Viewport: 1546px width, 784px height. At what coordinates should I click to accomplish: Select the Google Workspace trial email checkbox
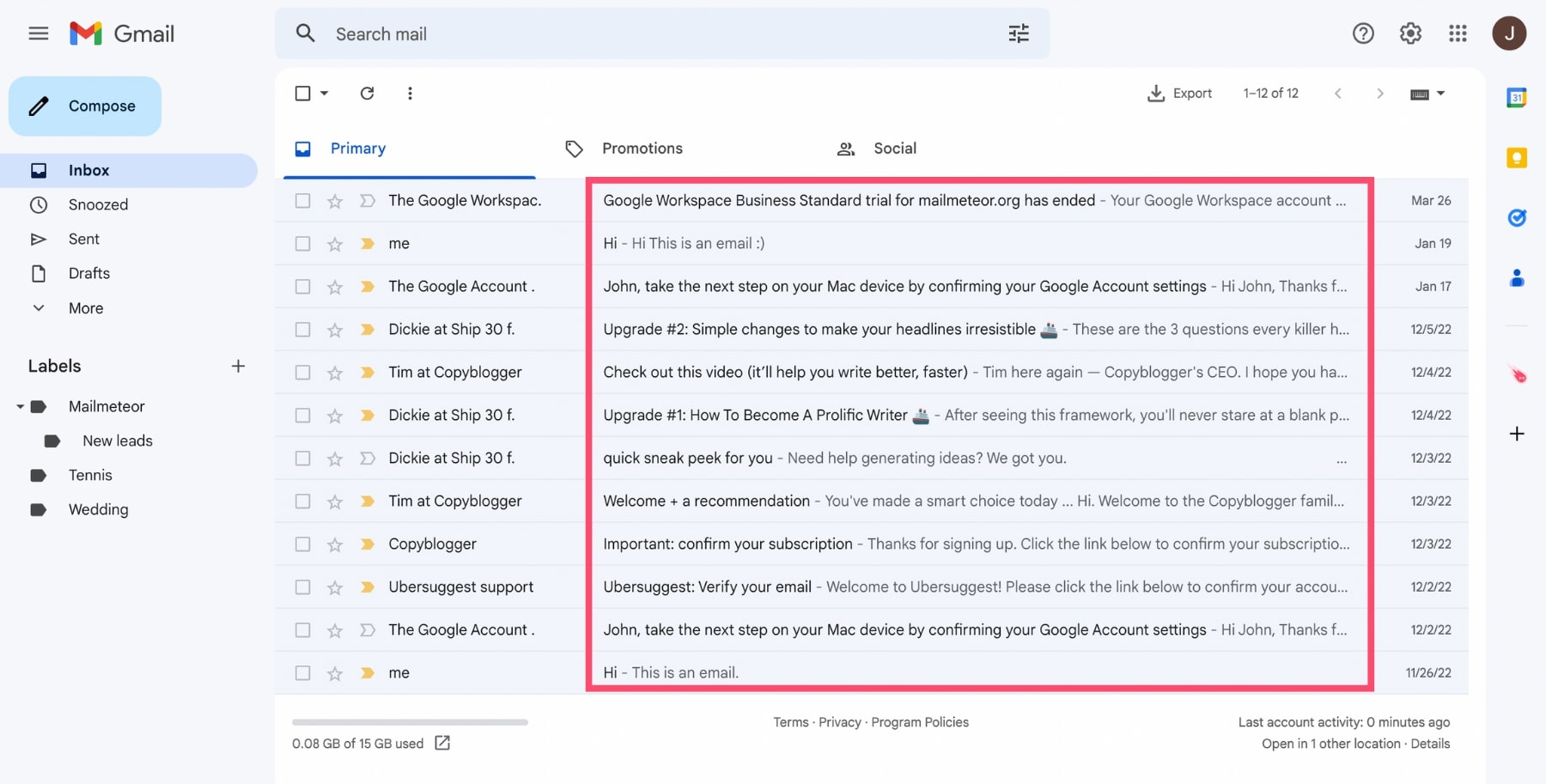point(302,201)
